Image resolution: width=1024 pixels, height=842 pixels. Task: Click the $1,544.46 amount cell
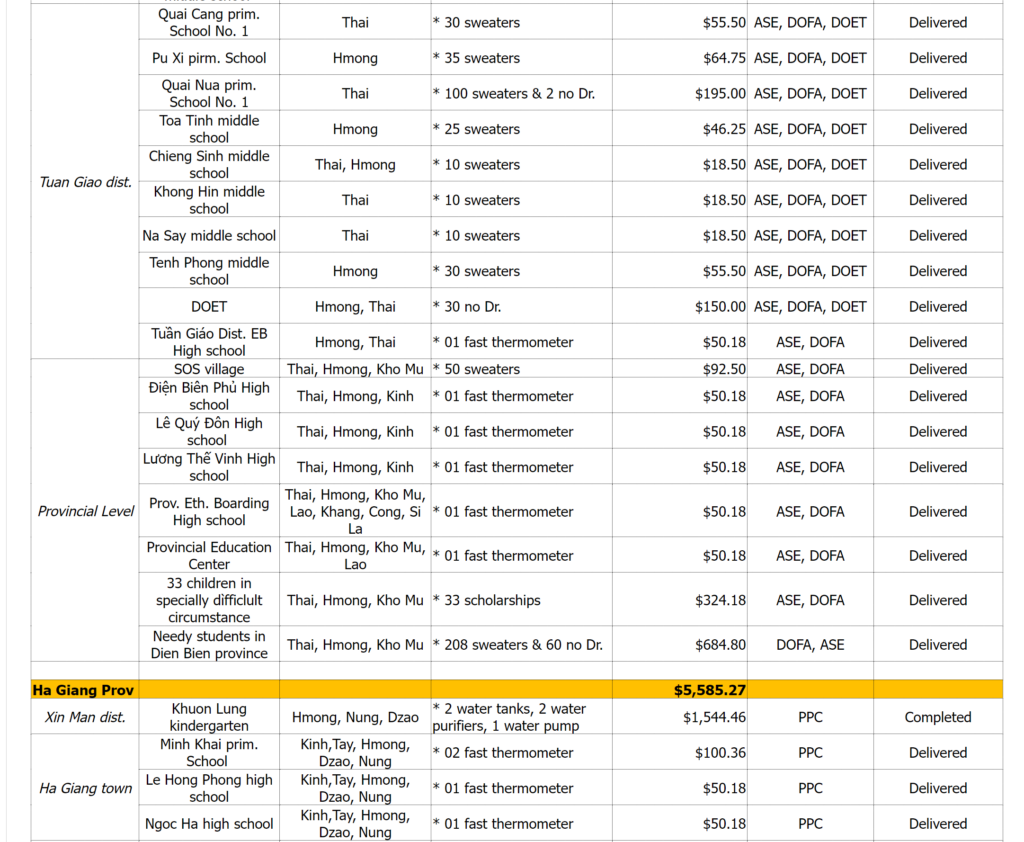click(x=680, y=717)
